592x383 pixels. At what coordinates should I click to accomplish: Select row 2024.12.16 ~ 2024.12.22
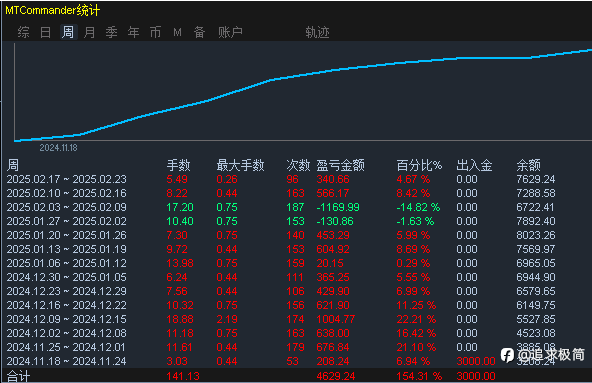281,305
